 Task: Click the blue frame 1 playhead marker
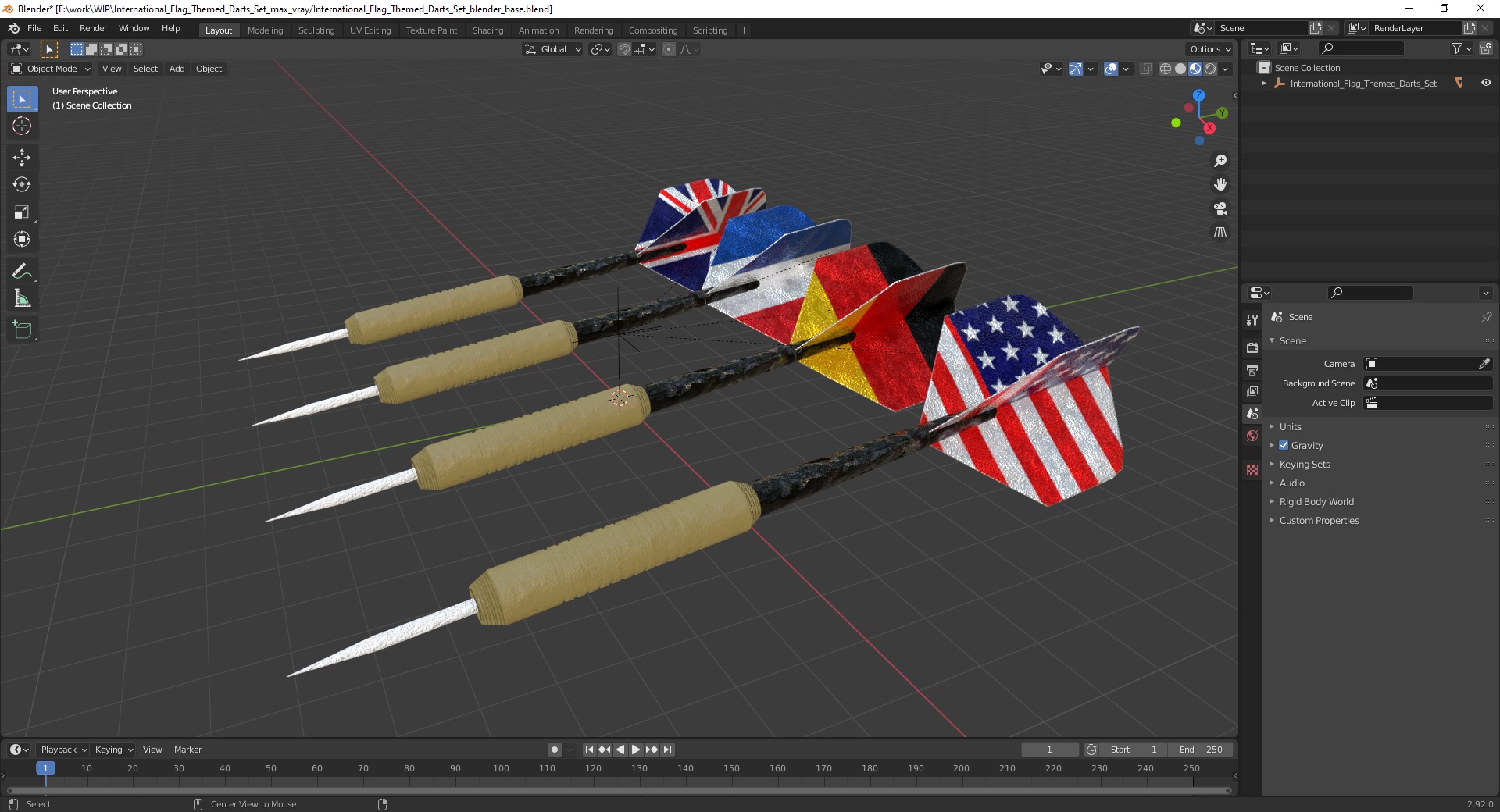(x=45, y=768)
